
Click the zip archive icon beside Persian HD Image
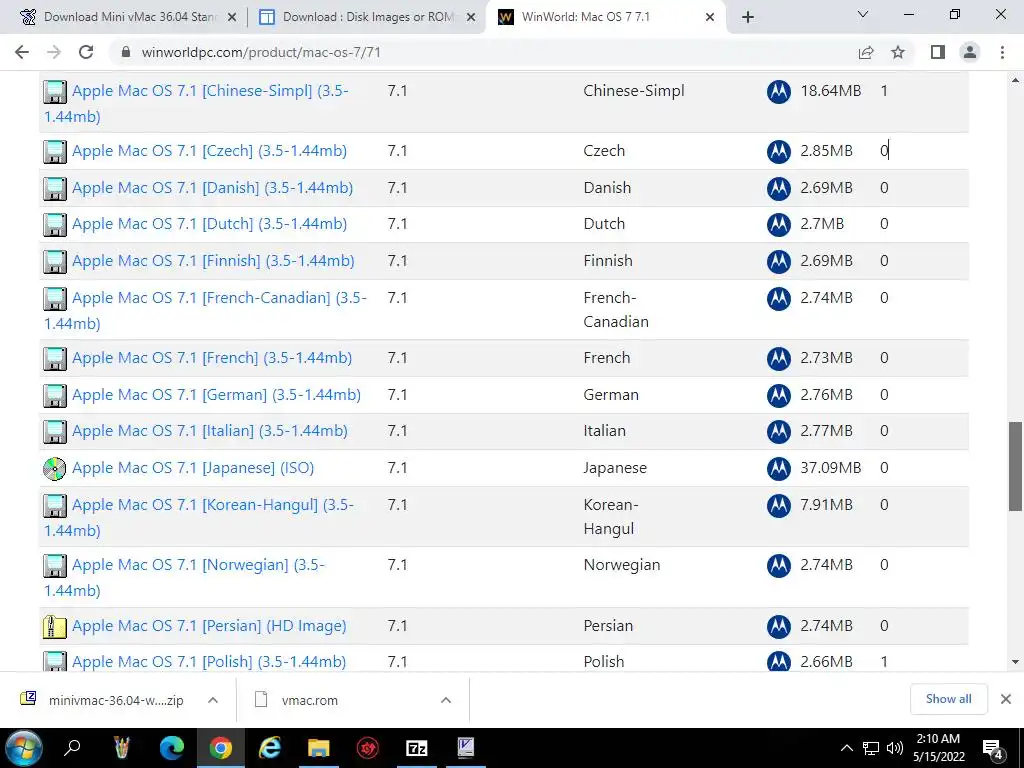click(x=55, y=627)
